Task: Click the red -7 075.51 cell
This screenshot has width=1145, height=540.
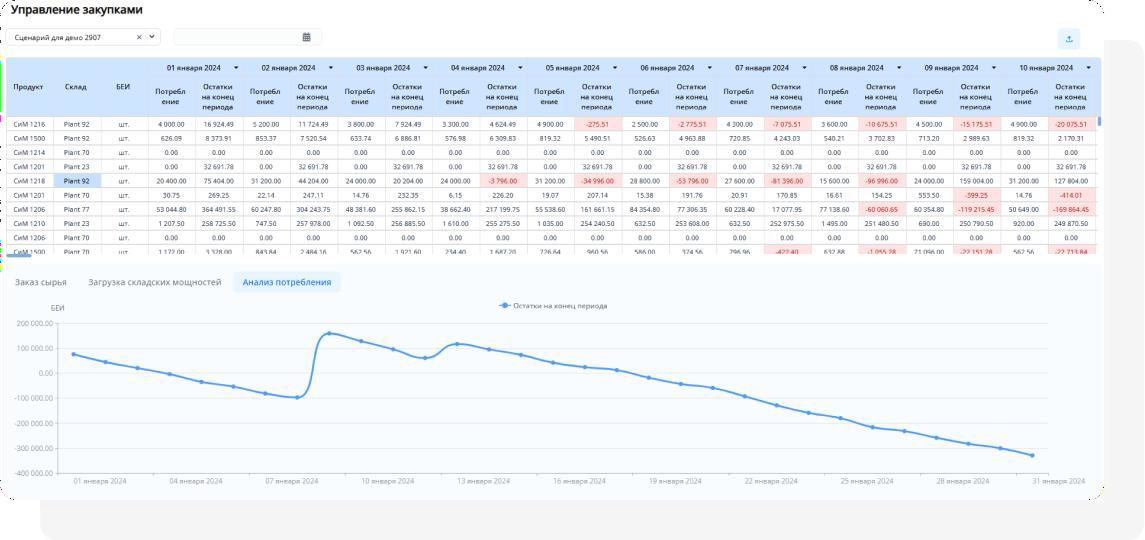Action: [x=787, y=124]
